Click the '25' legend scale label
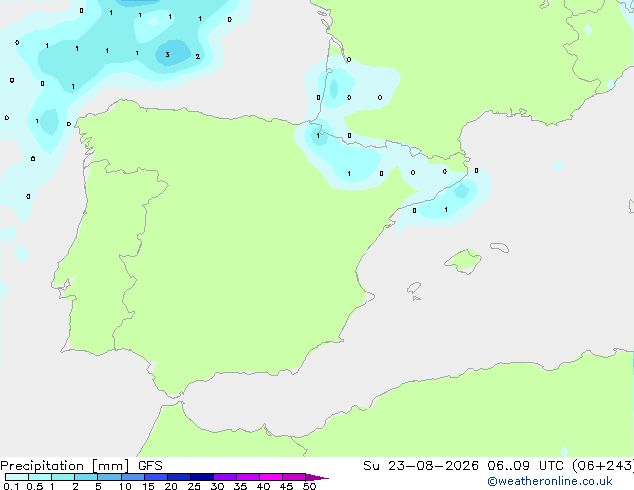 [x=194, y=486]
